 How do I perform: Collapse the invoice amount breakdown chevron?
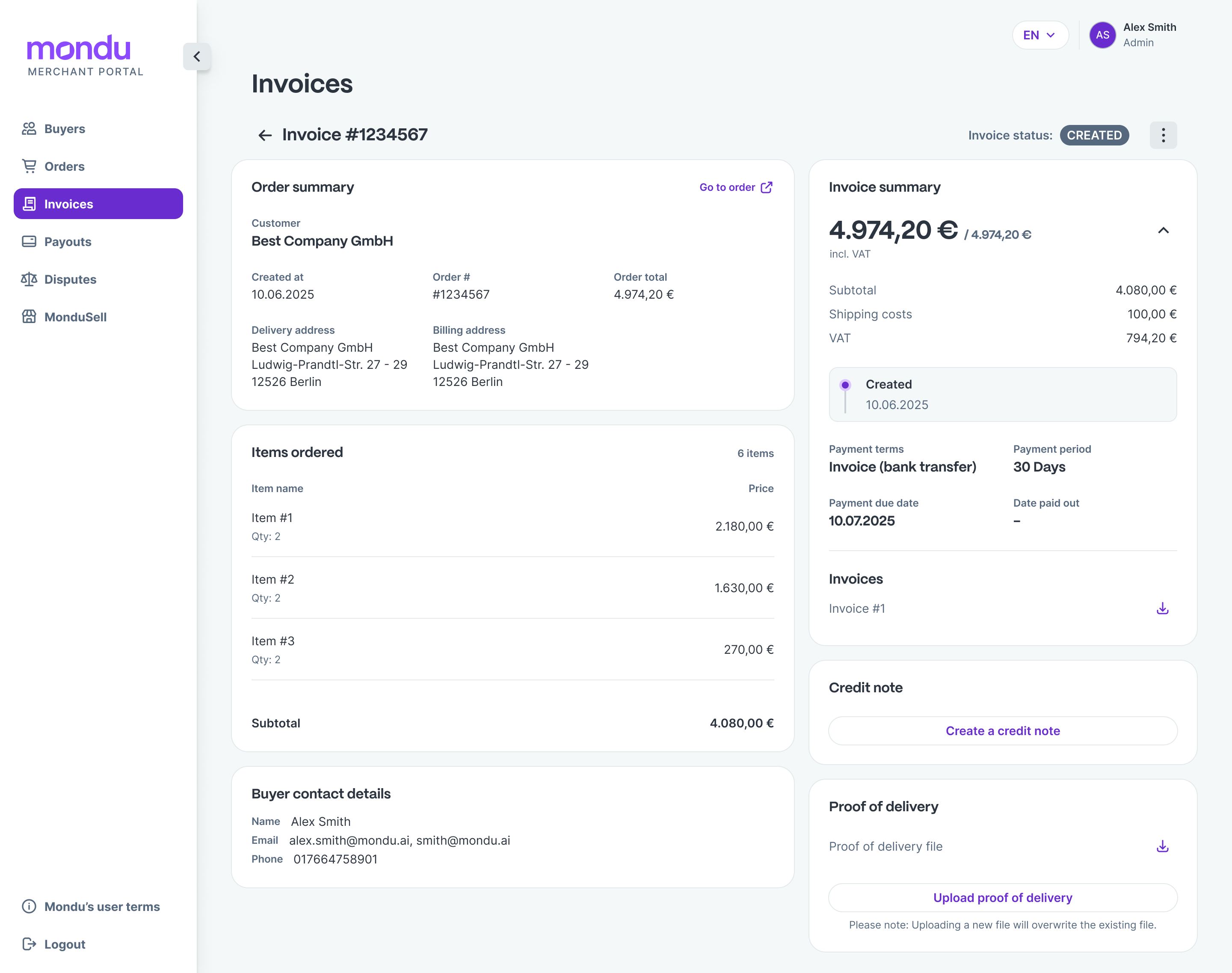click(x=1163, y=231)
